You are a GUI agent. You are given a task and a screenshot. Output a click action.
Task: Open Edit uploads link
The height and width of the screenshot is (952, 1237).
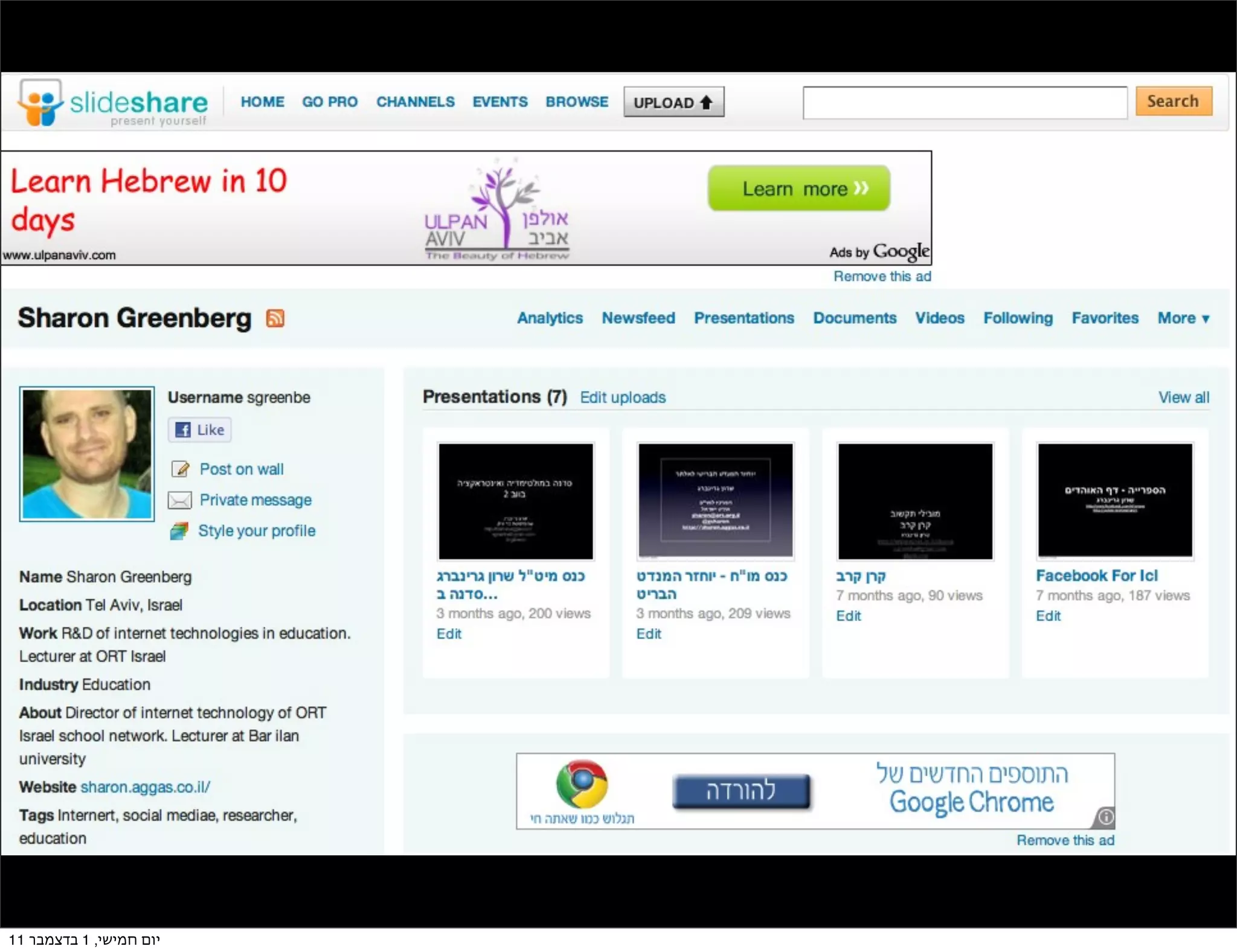point(622,397)
